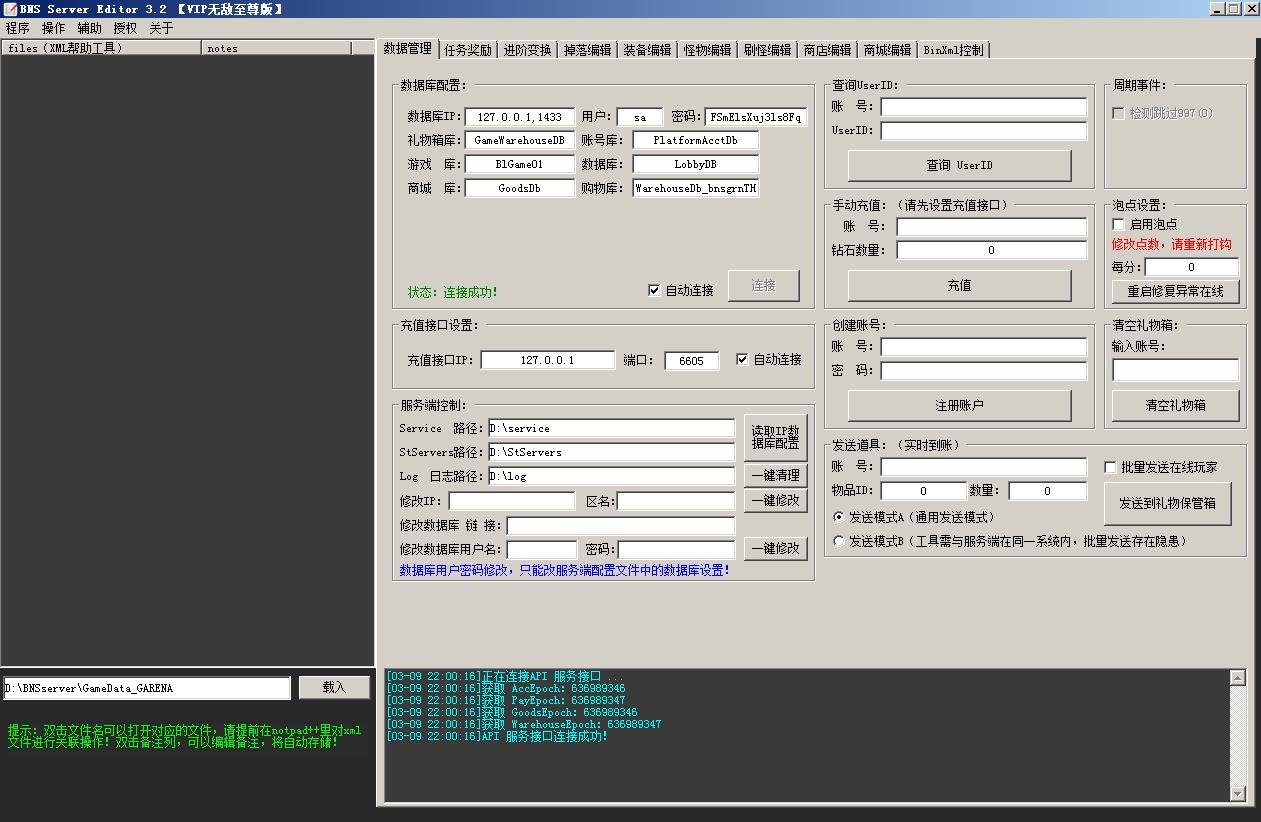Click the 查询 UserID button
This screenshot has height=822, width=1261.
point(959,165)
